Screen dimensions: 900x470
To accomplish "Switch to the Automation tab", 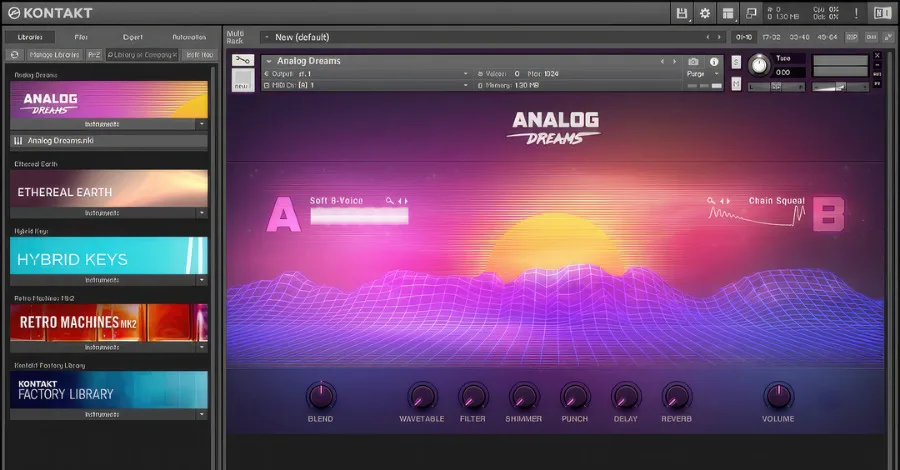I will point(189,37).
